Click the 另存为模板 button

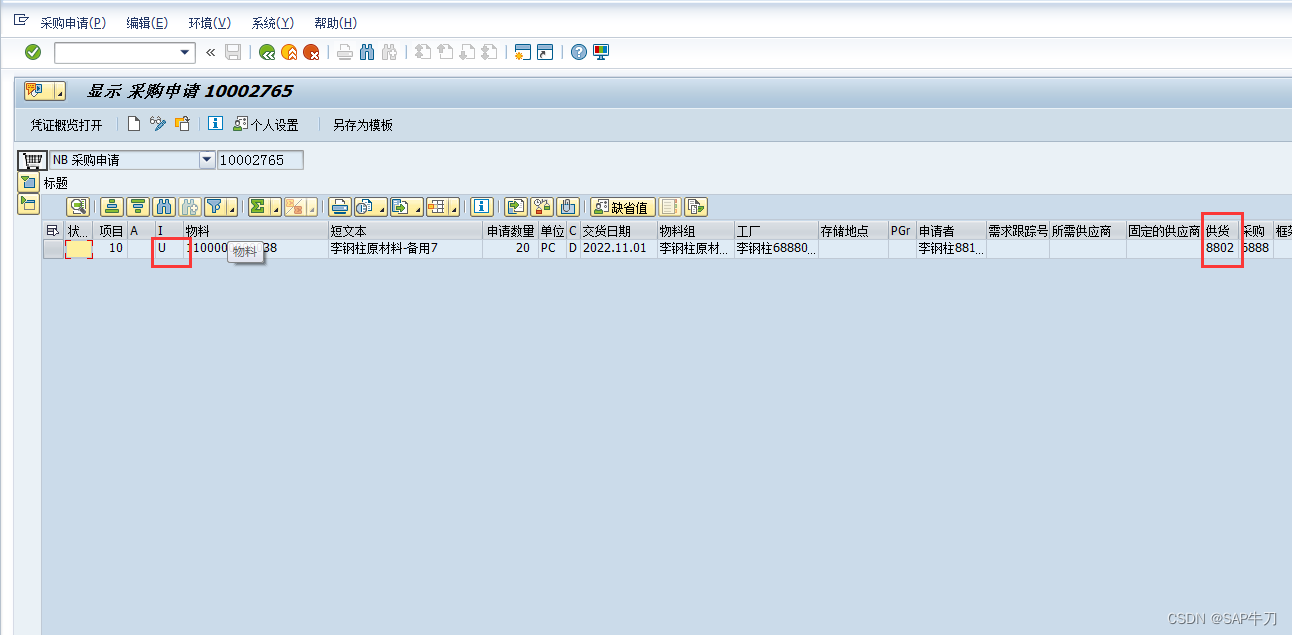click(363, 125)
